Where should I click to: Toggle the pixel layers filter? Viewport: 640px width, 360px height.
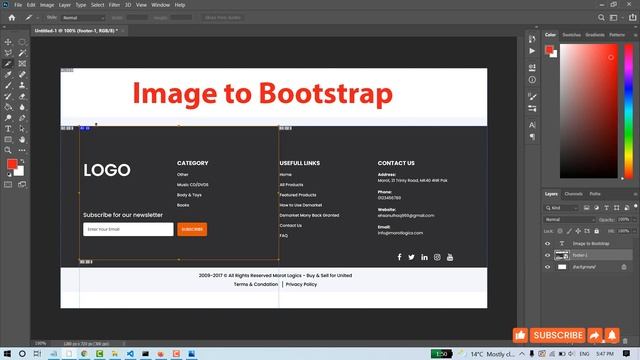587,208
